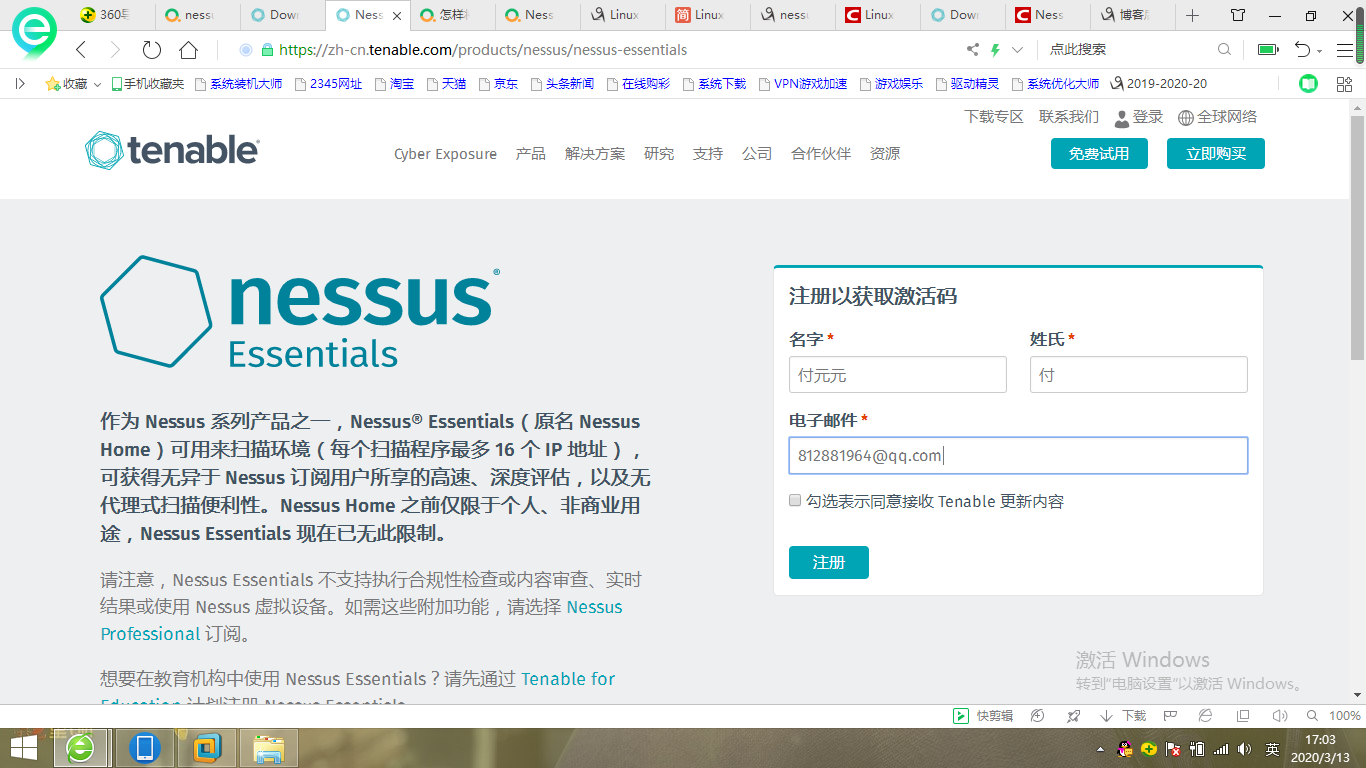Open the 合作伙伴 menu
Viewport: 1366px width, 768px height.
pos(821,154)
